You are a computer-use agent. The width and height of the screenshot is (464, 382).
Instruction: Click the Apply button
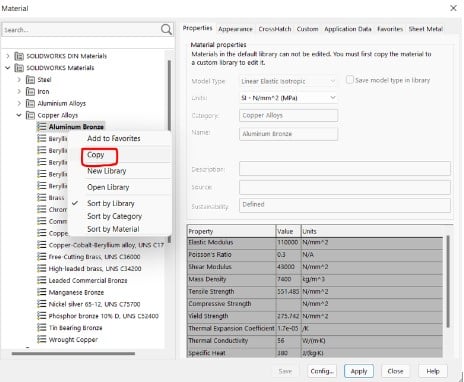tap(359, 371)
